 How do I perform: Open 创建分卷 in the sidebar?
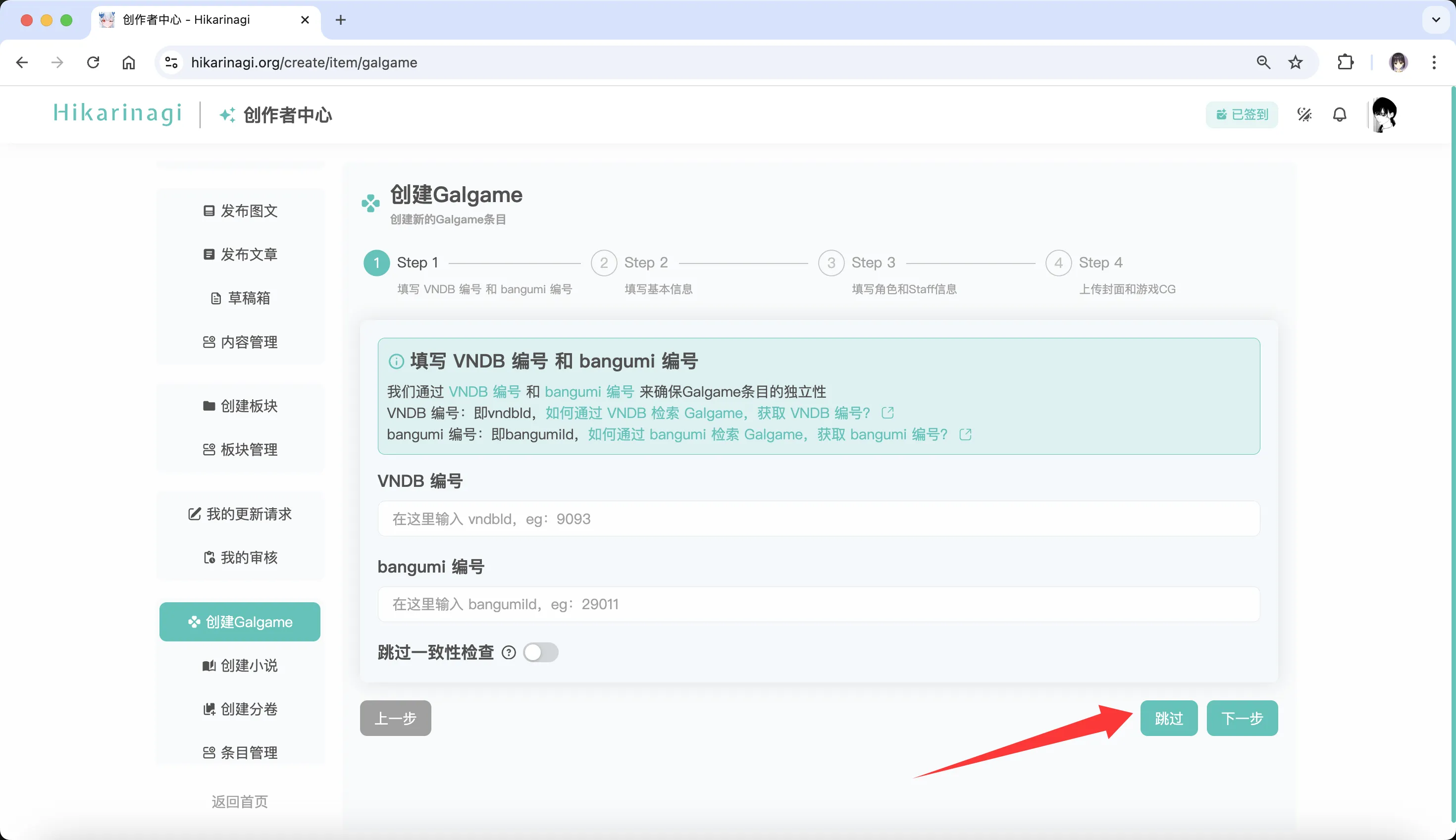240,709
